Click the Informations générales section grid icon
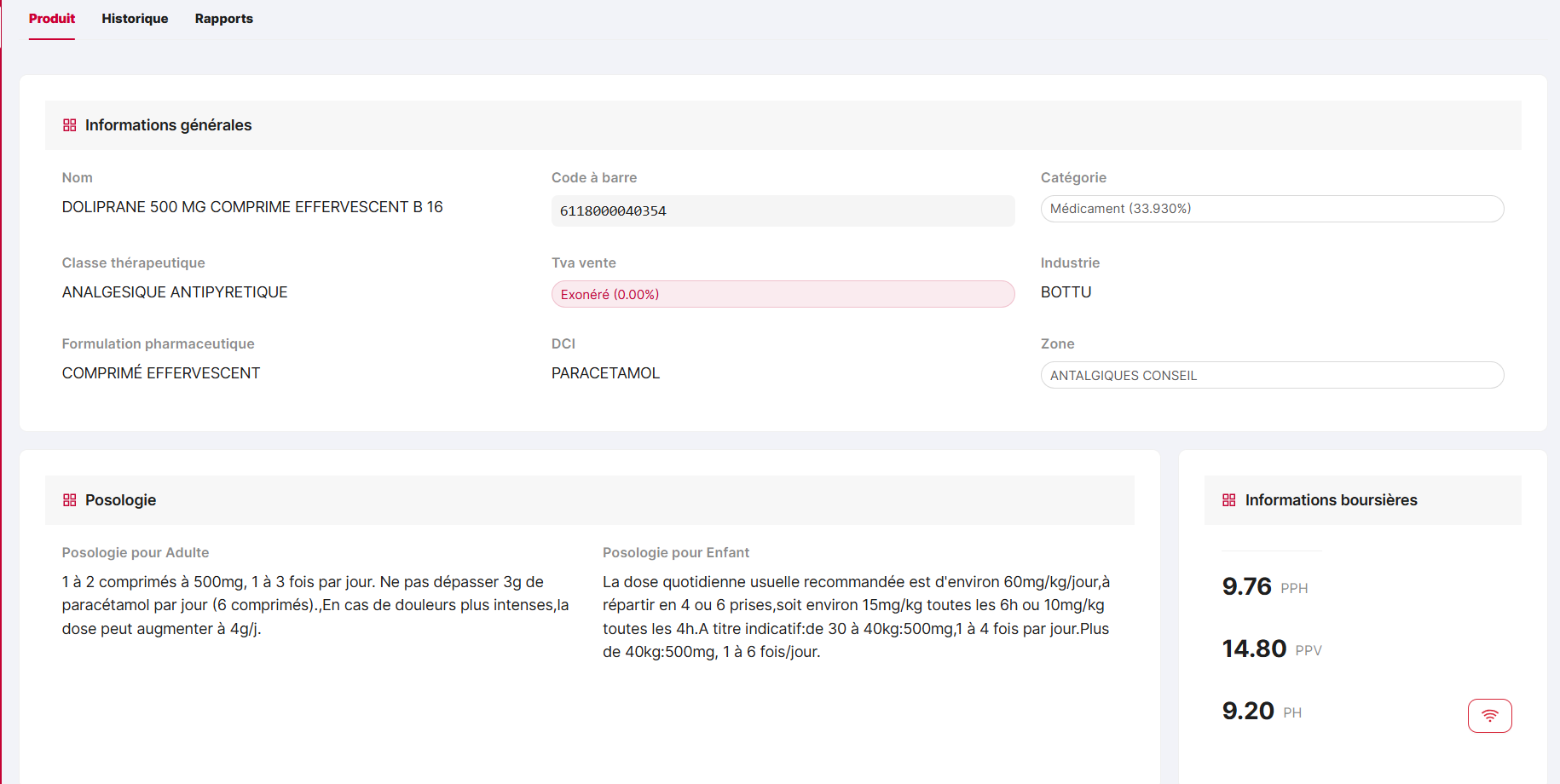 tap(69, 124)
